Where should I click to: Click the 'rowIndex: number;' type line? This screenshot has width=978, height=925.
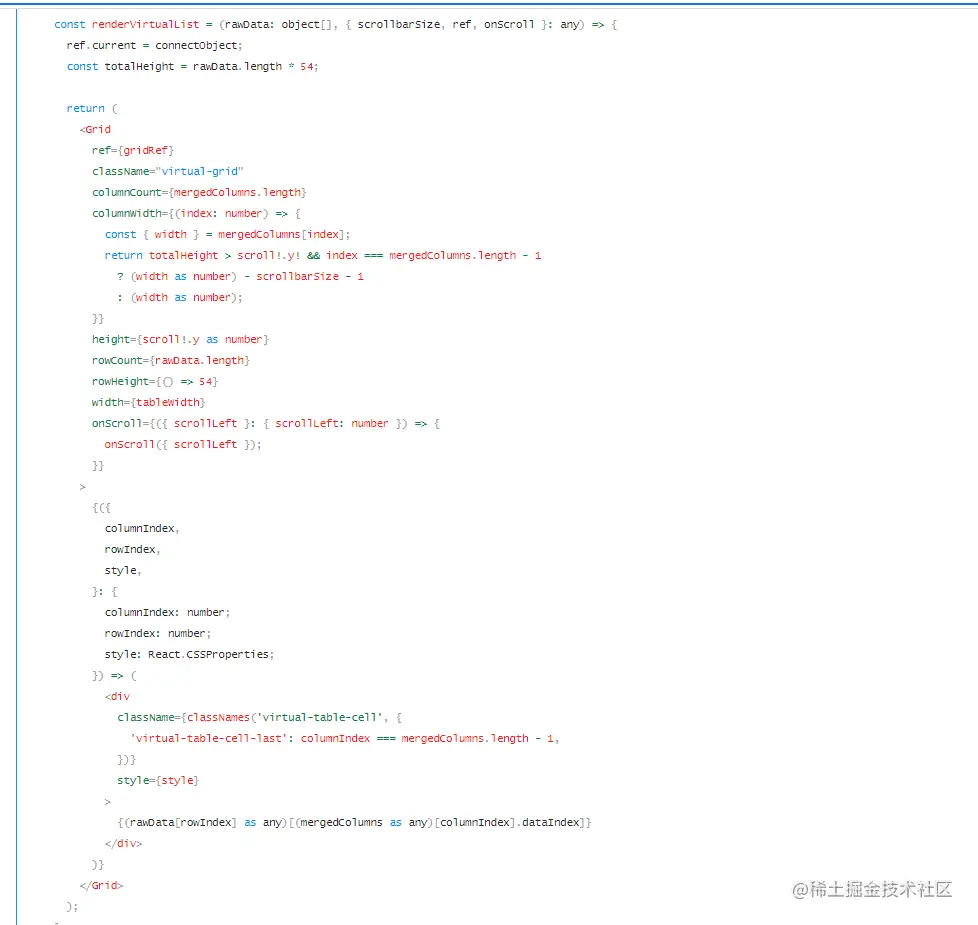pos(158,633)
